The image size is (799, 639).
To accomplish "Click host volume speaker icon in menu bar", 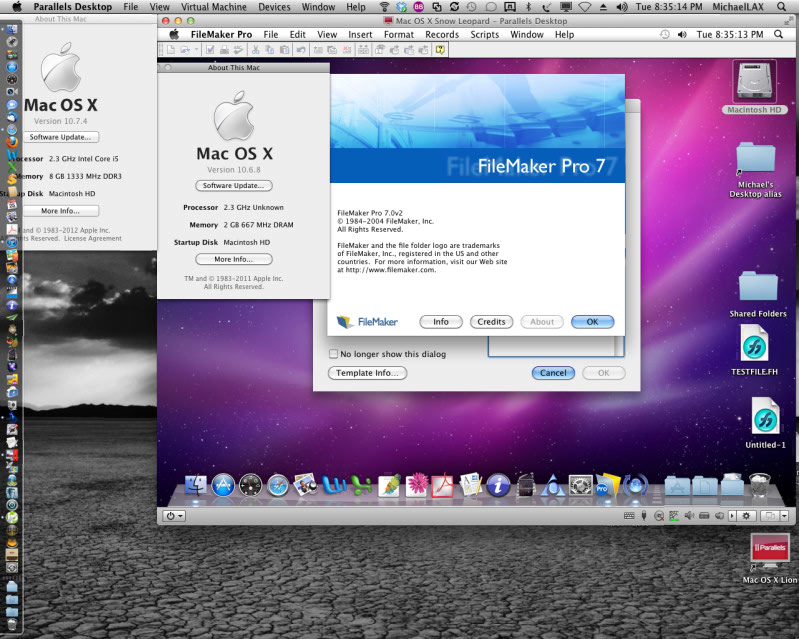I will (622, 7).
